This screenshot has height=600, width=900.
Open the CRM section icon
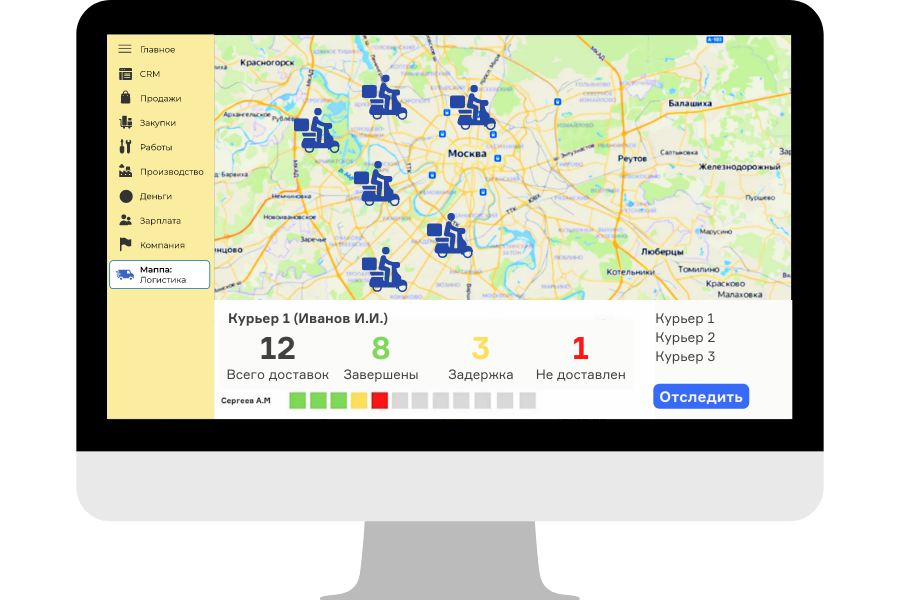coord(125,74)
